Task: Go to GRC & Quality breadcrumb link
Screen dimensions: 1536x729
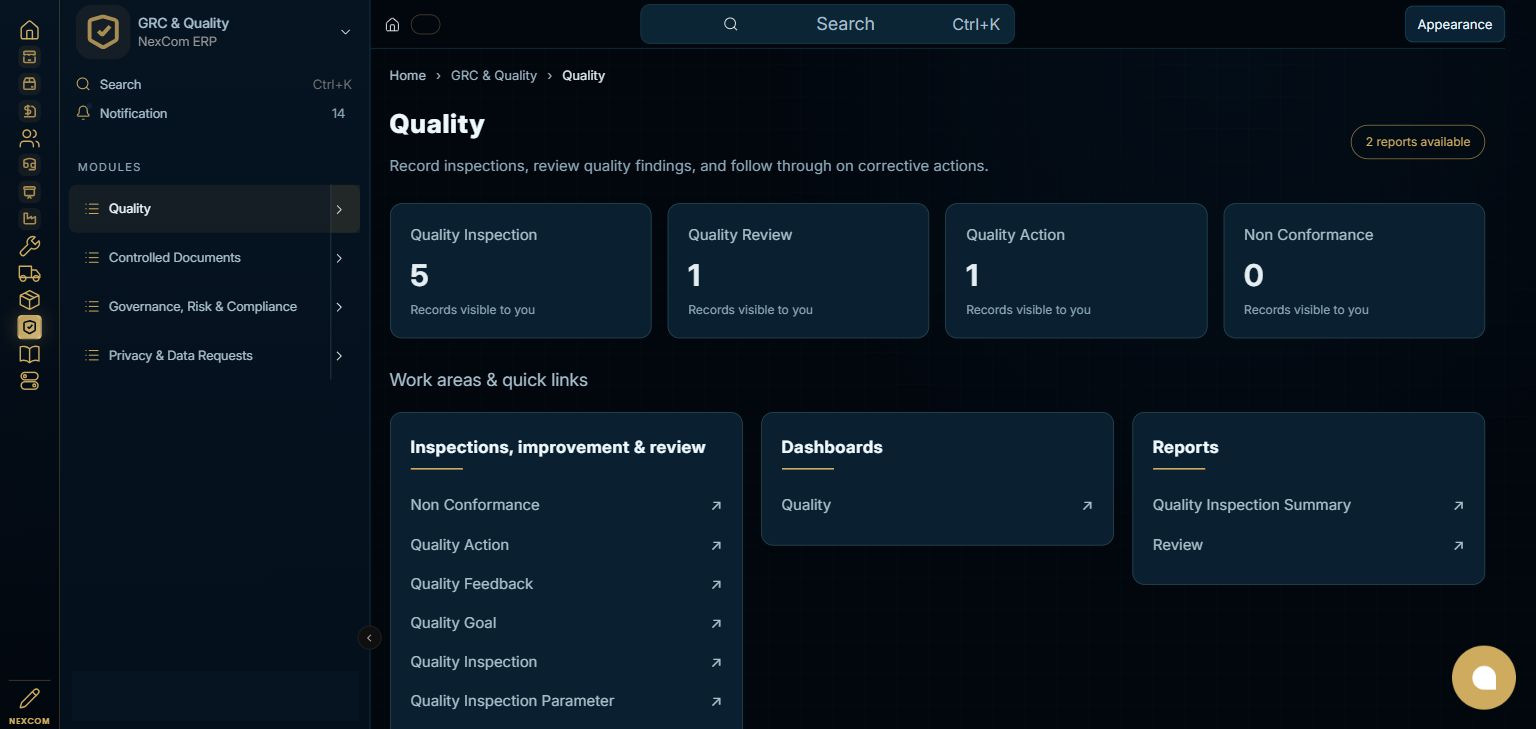Action: [494, 76]
